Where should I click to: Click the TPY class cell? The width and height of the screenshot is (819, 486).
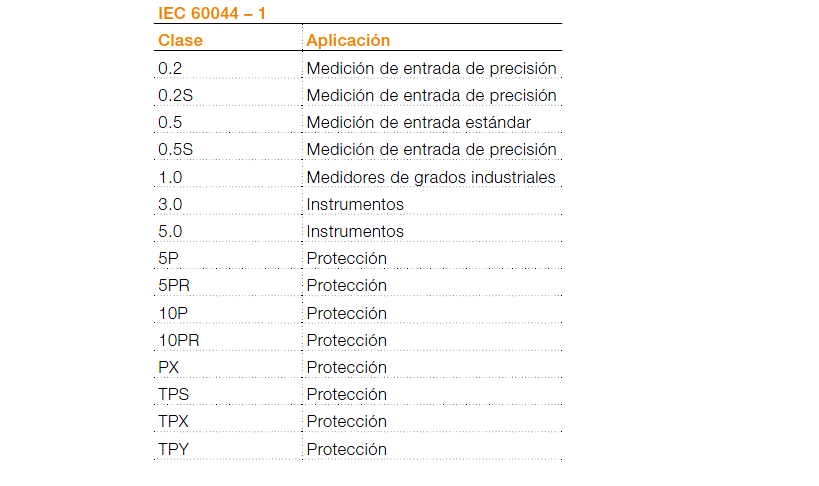pyautogui.click(x=174, y=449)
